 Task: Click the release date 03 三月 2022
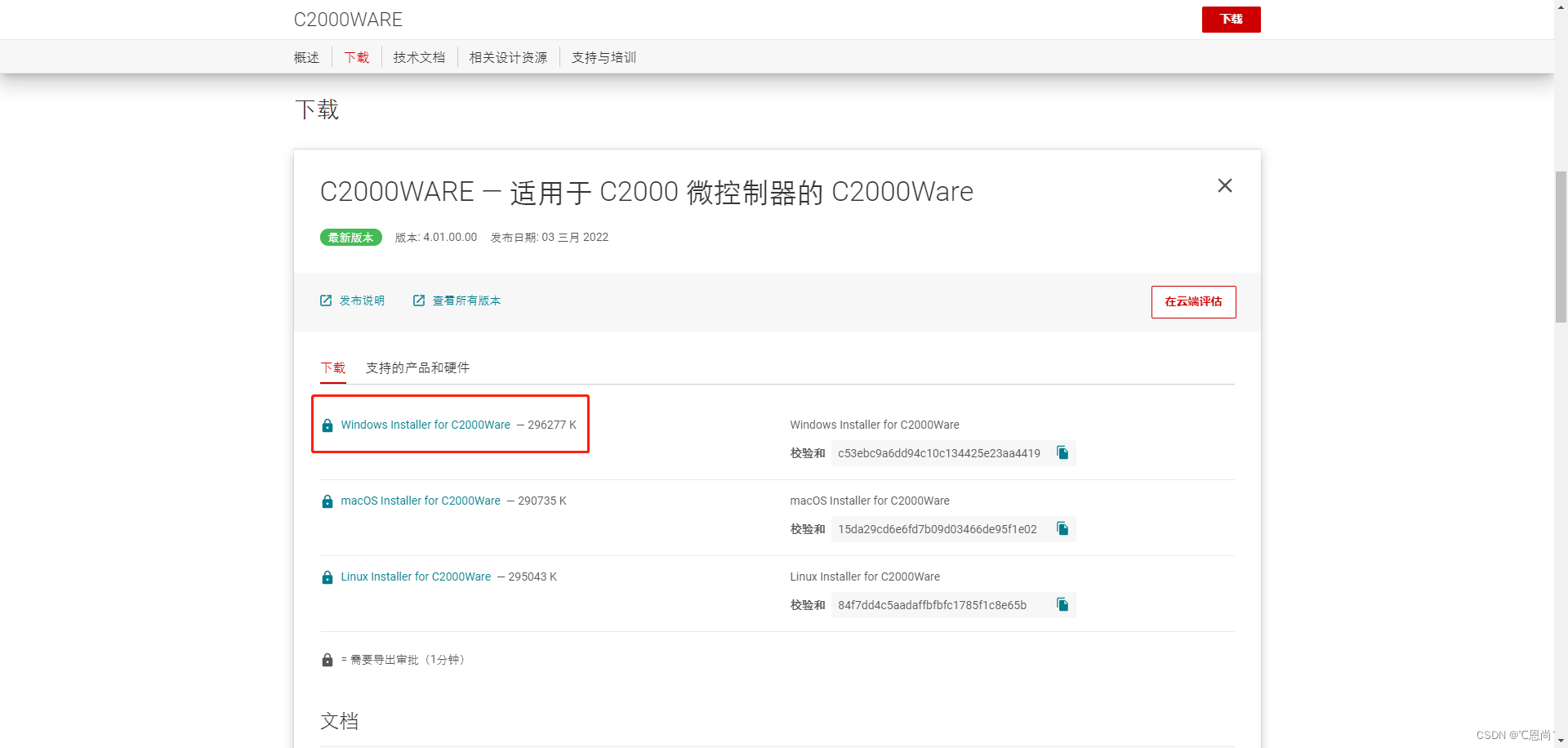coord(575,237)
